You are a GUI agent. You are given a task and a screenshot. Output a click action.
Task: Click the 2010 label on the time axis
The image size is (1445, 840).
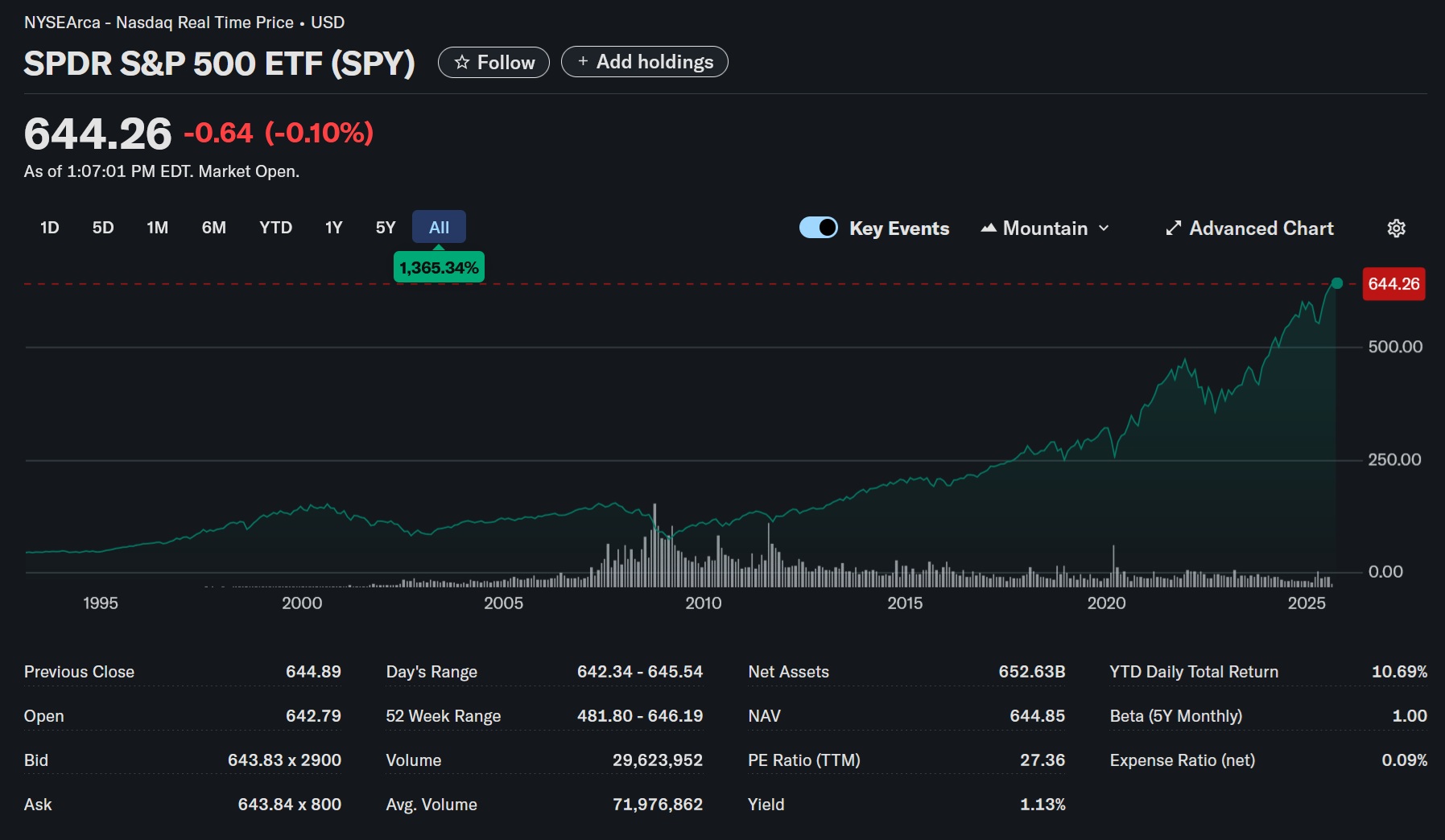point(704,603)
